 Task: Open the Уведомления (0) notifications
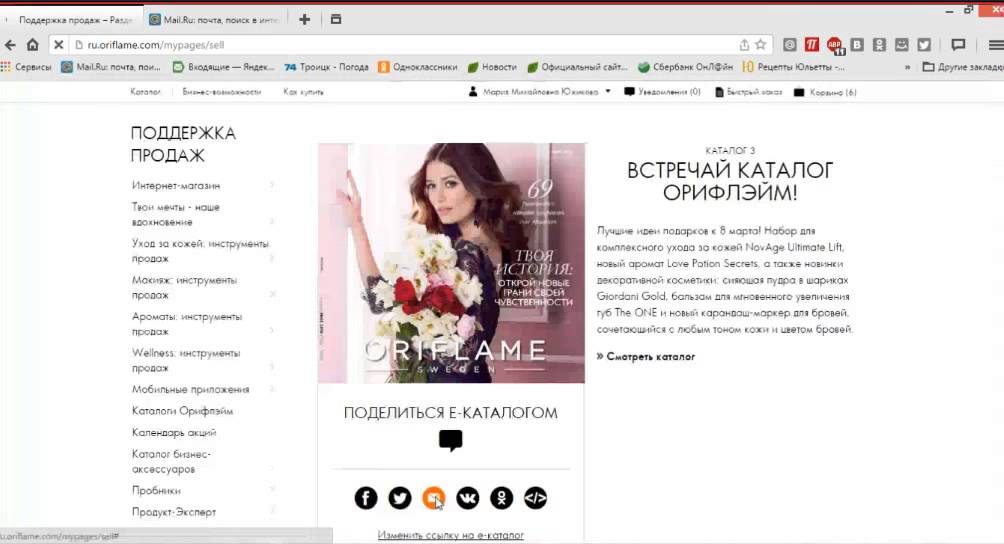pyautogui.click(x=663, y=92)
